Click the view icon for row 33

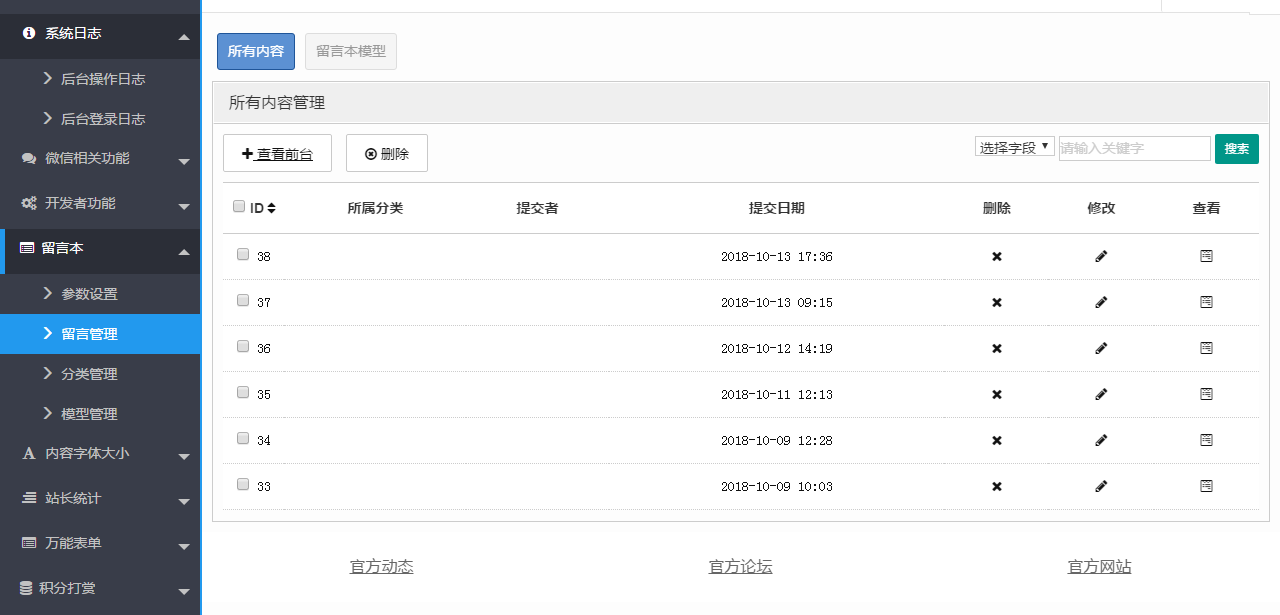click(1206, 486)
